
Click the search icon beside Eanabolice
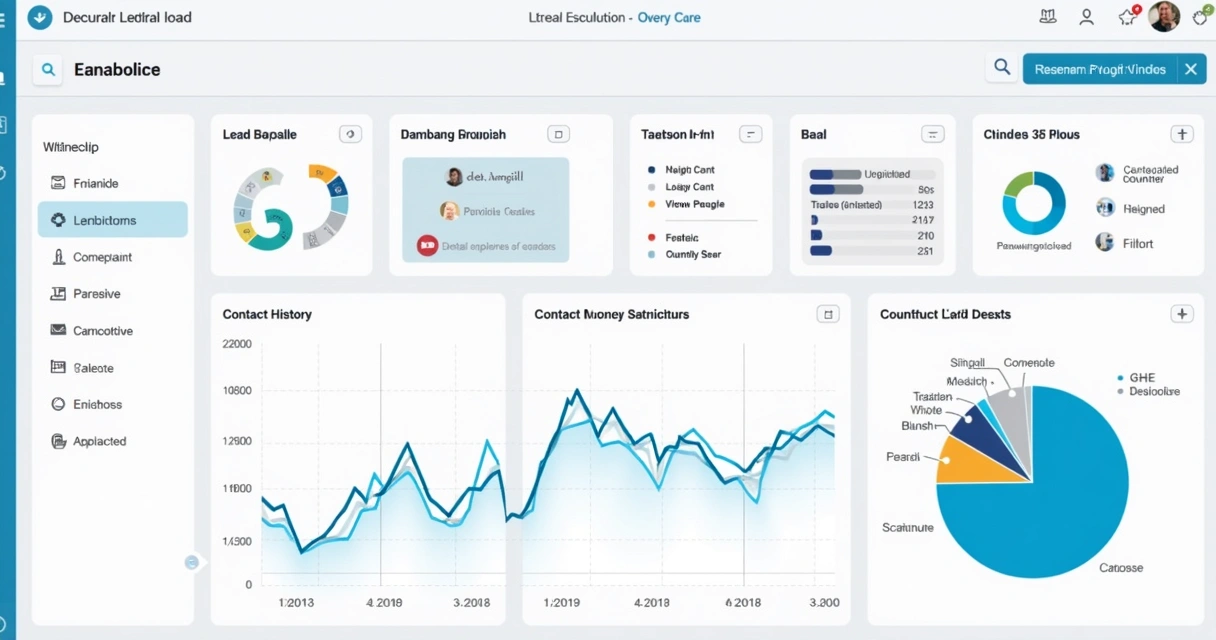point(48,70)
